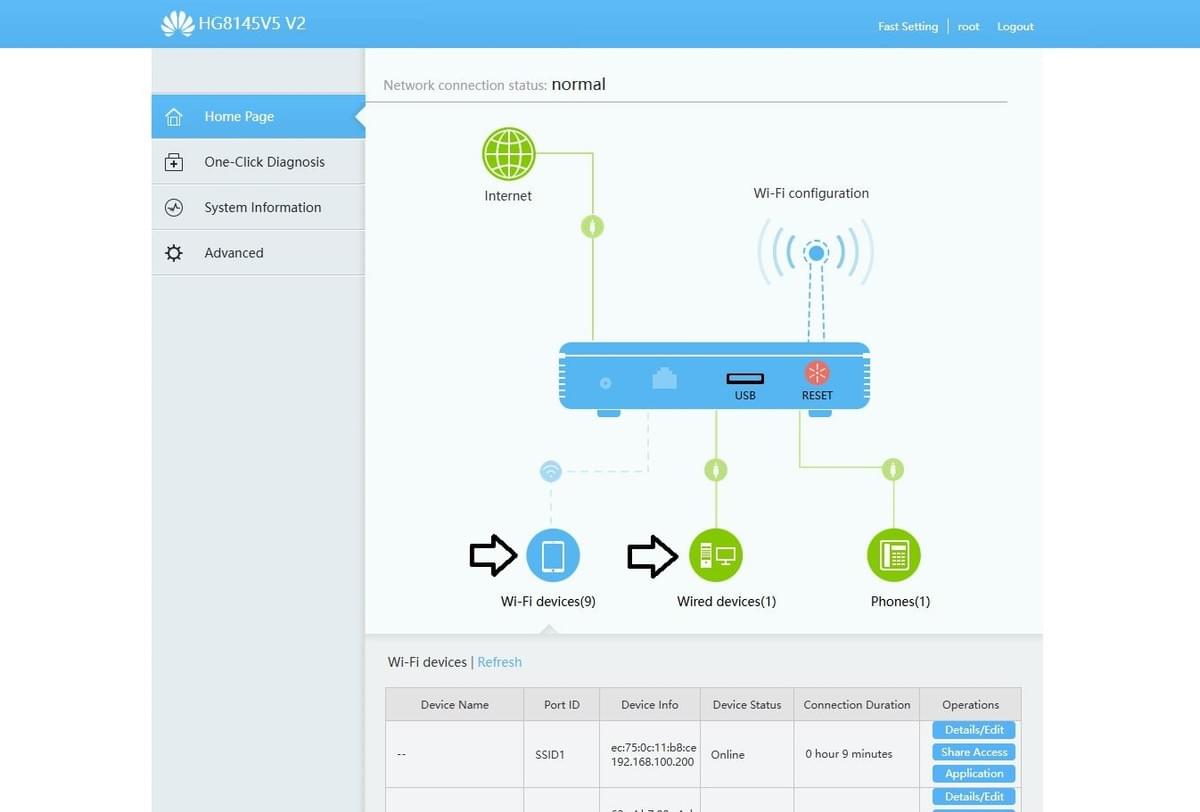
Task: Click the Huawei logo in header
Action: (x=177, y=23)
